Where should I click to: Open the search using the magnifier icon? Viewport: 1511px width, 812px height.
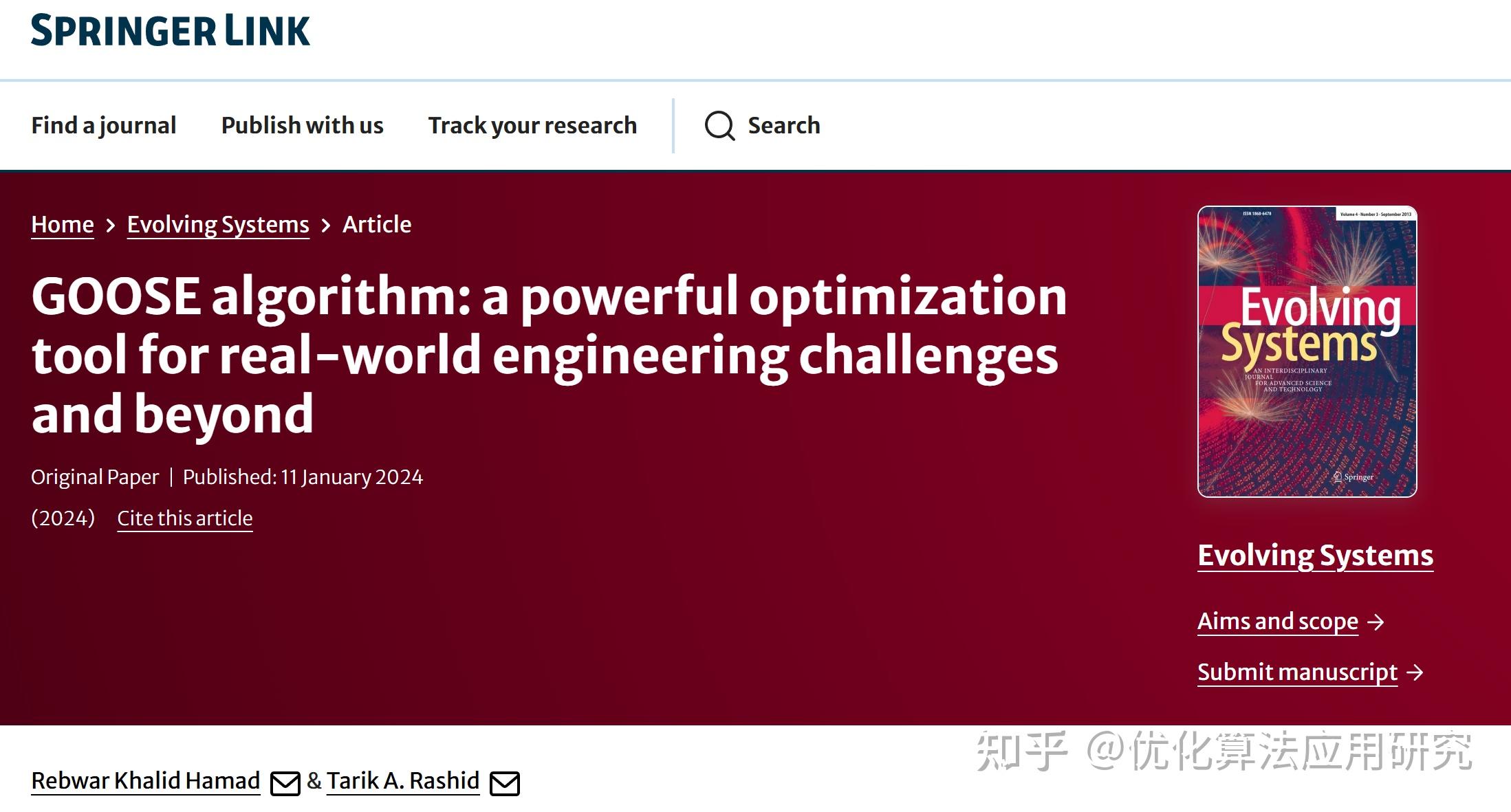click(719, 126)
